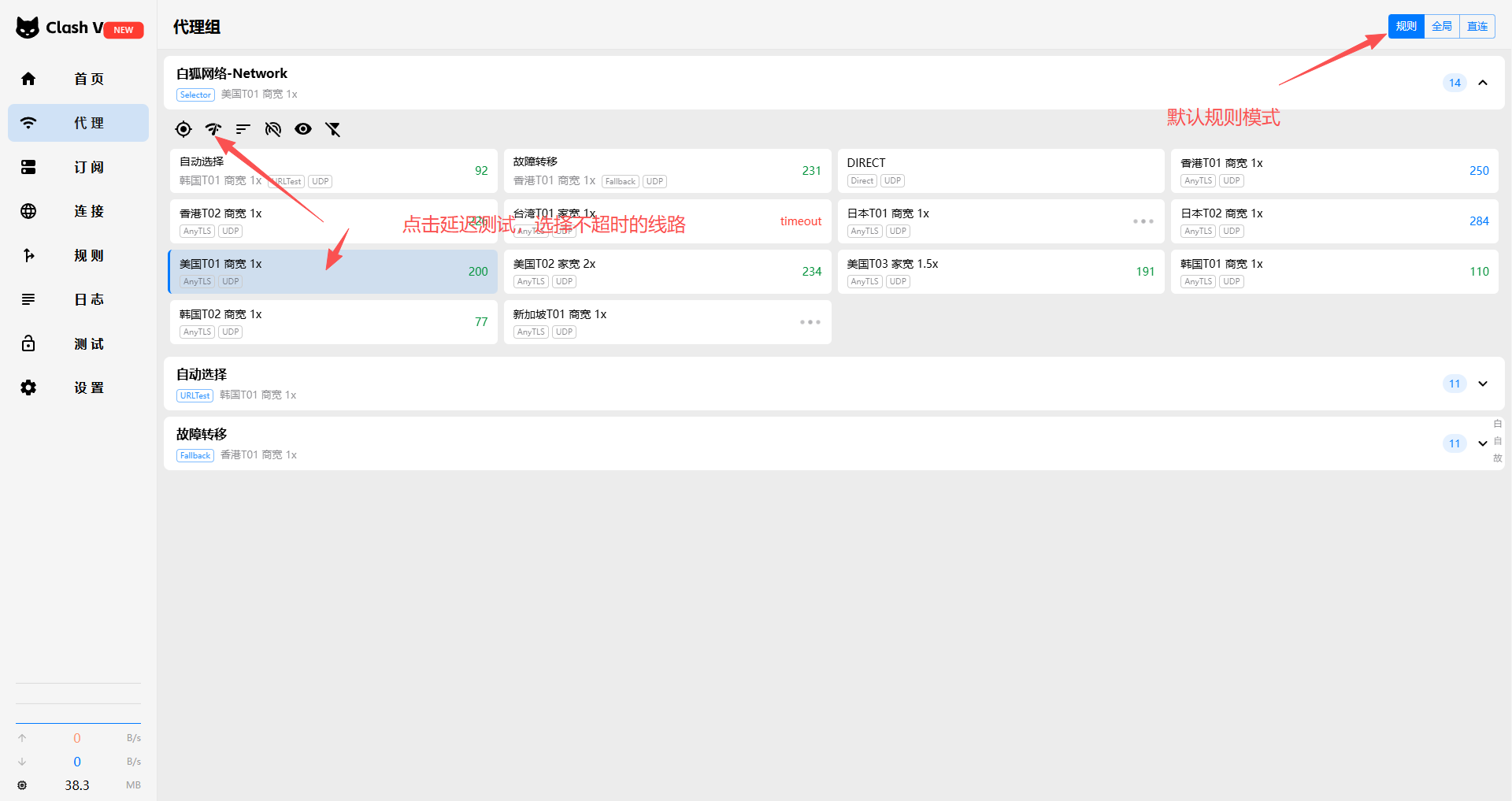
Task: Click the 250 delay on 香港T01
Action: click(1479, 171)
